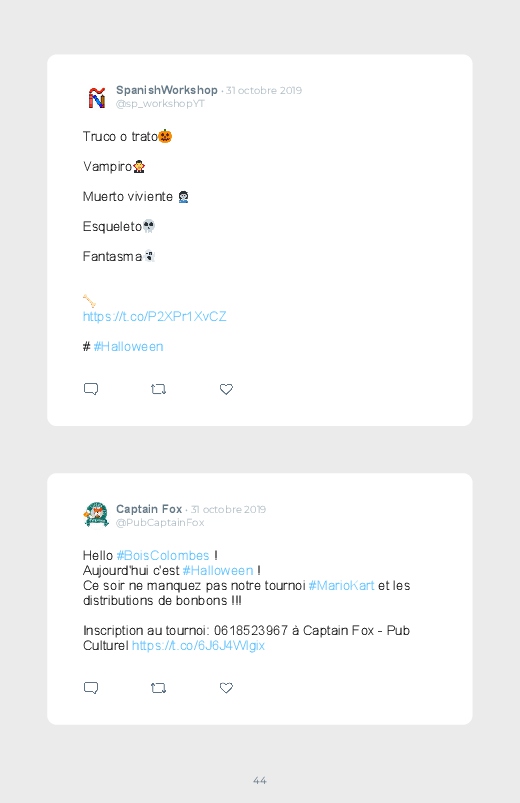Open the Captain Fox account name

(149, 509)
